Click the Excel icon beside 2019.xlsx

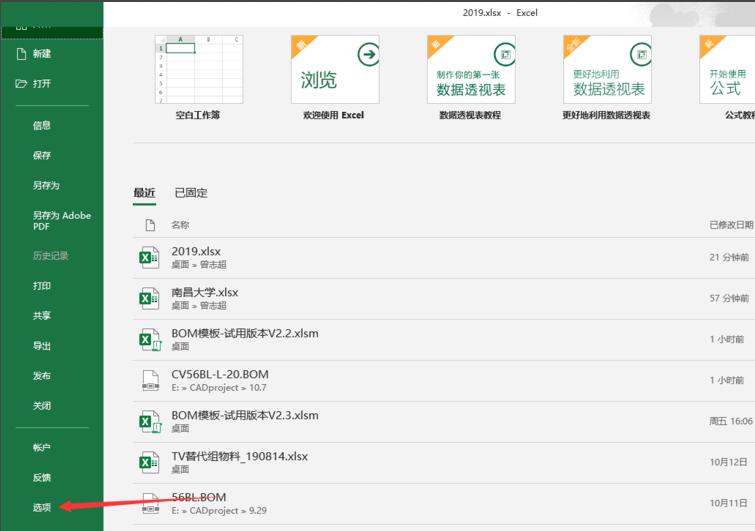pos(149,258)
